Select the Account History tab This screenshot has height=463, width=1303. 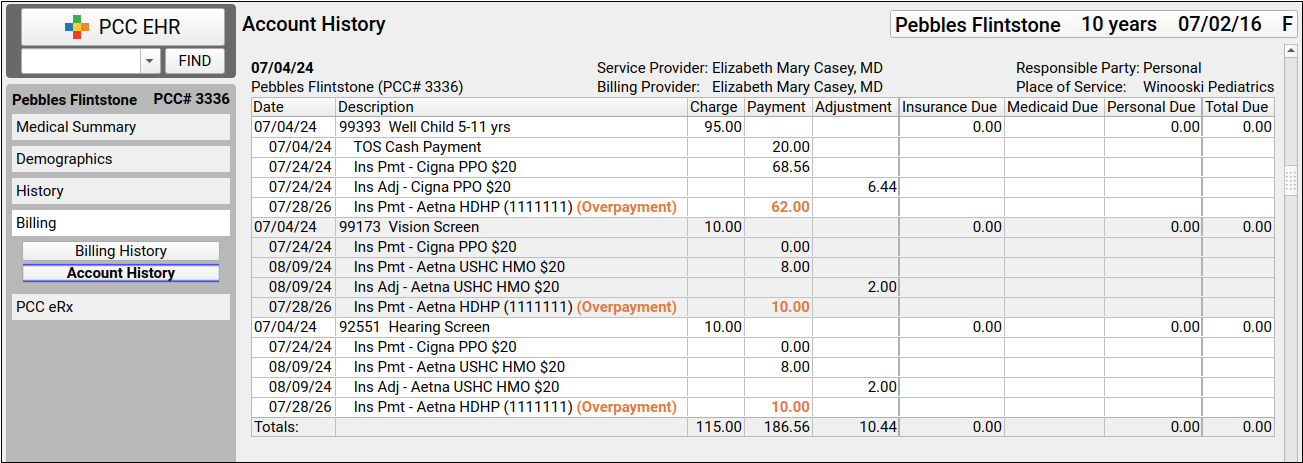click(x=121, y=273)
